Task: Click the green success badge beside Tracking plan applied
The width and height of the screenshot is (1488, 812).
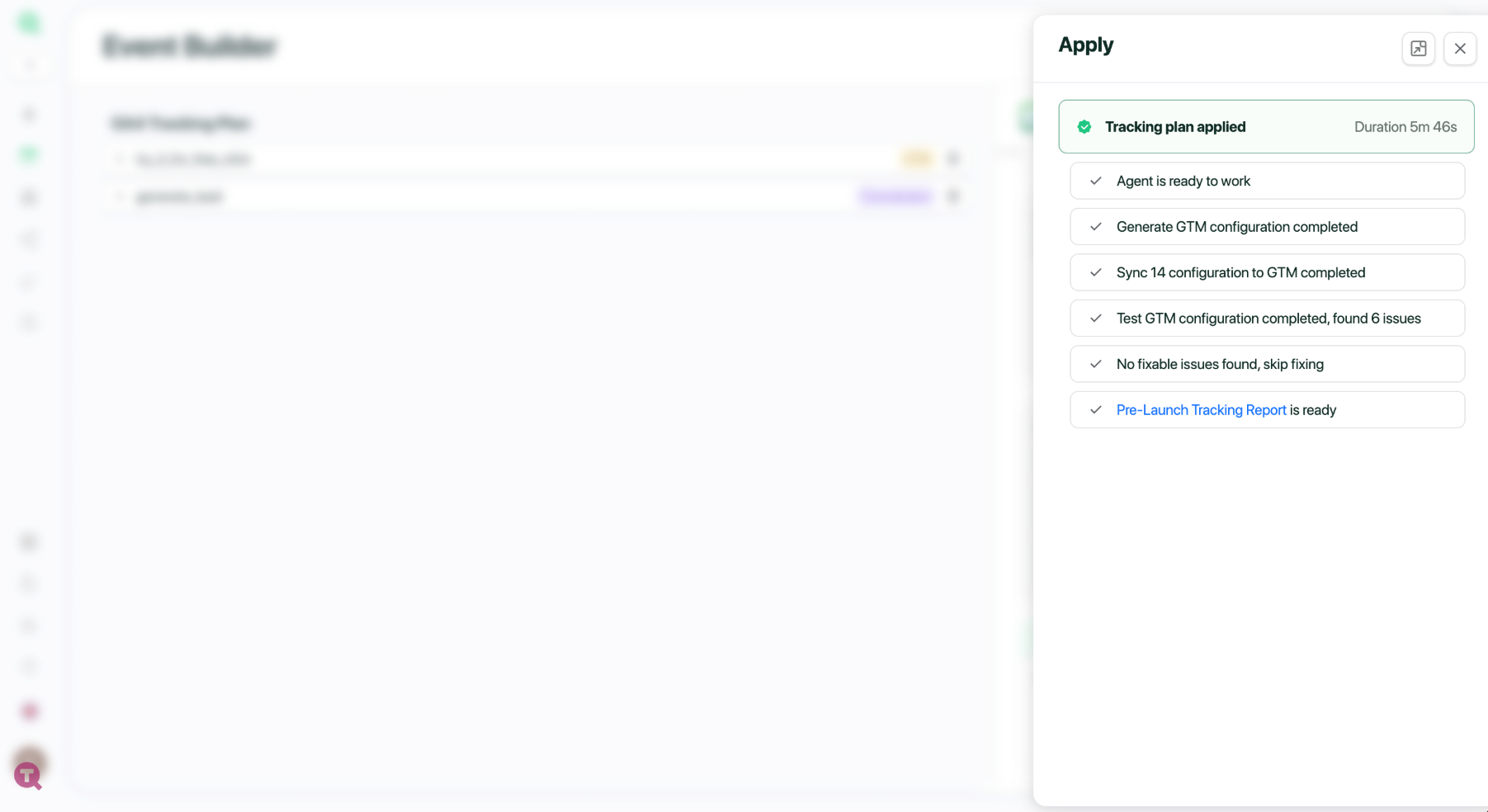Action: [x=1084, y=127]
